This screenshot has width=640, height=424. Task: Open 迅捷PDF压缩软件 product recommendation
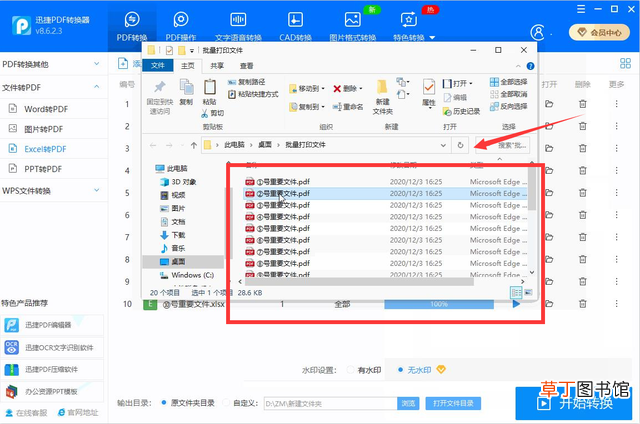[52, 369]
